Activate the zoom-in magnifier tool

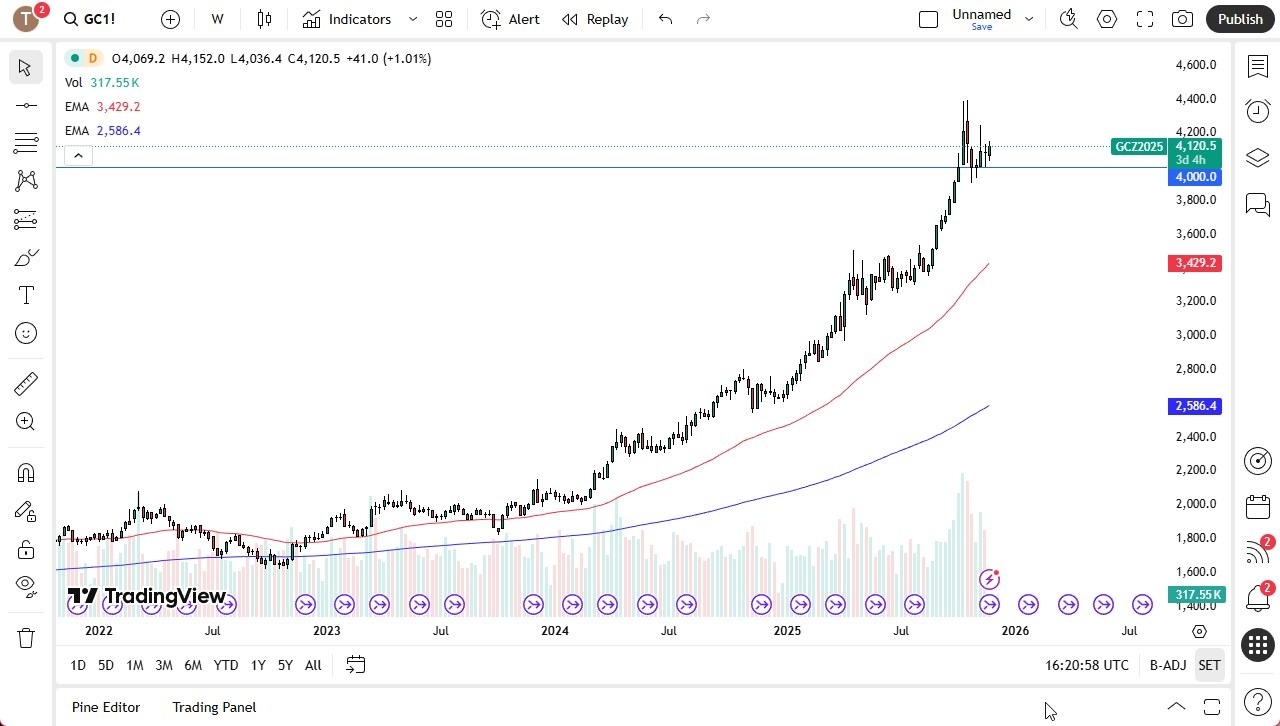point(25,421)
